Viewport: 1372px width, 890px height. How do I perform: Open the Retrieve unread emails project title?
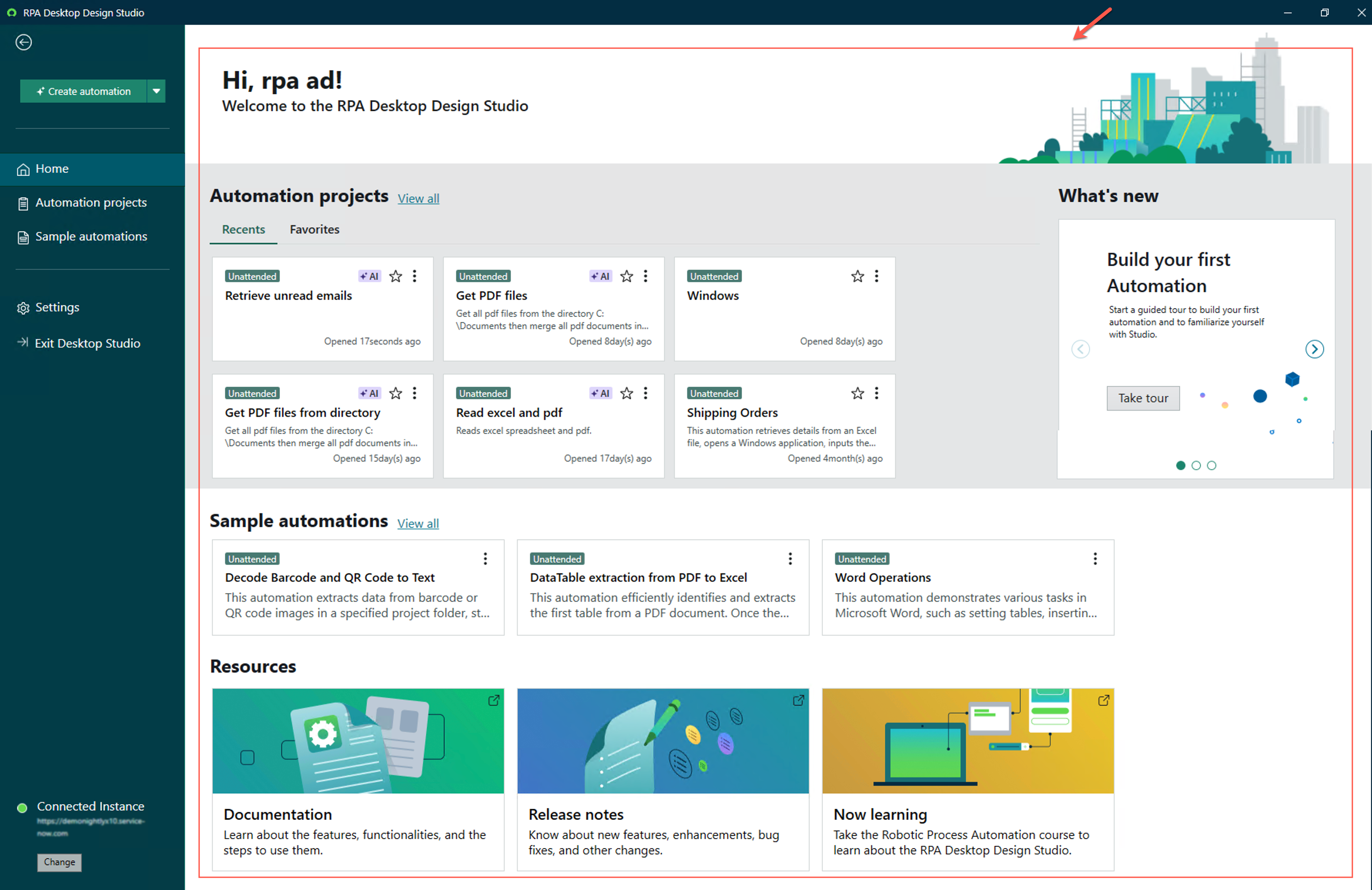tap(288, 296)
